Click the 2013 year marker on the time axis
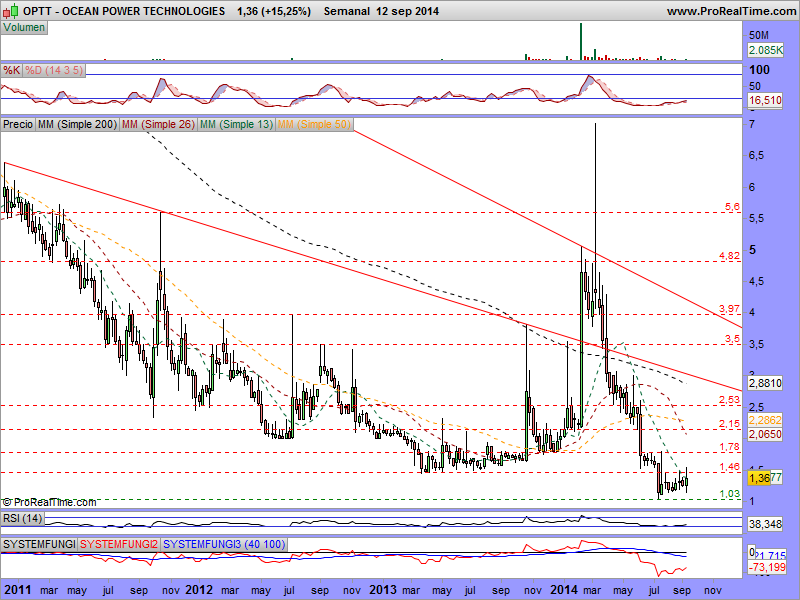This screenshot has width=800, height=600. click(x=383, y=590)
